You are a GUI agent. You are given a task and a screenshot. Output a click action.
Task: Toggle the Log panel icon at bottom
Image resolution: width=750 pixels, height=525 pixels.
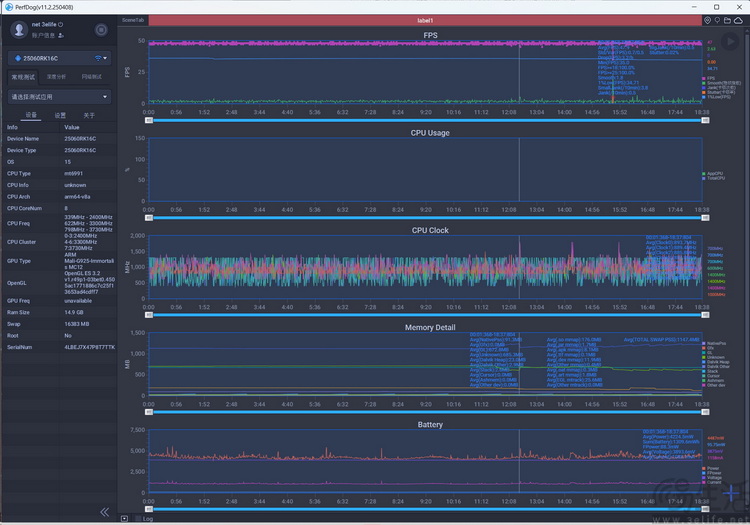click(124, 518)
